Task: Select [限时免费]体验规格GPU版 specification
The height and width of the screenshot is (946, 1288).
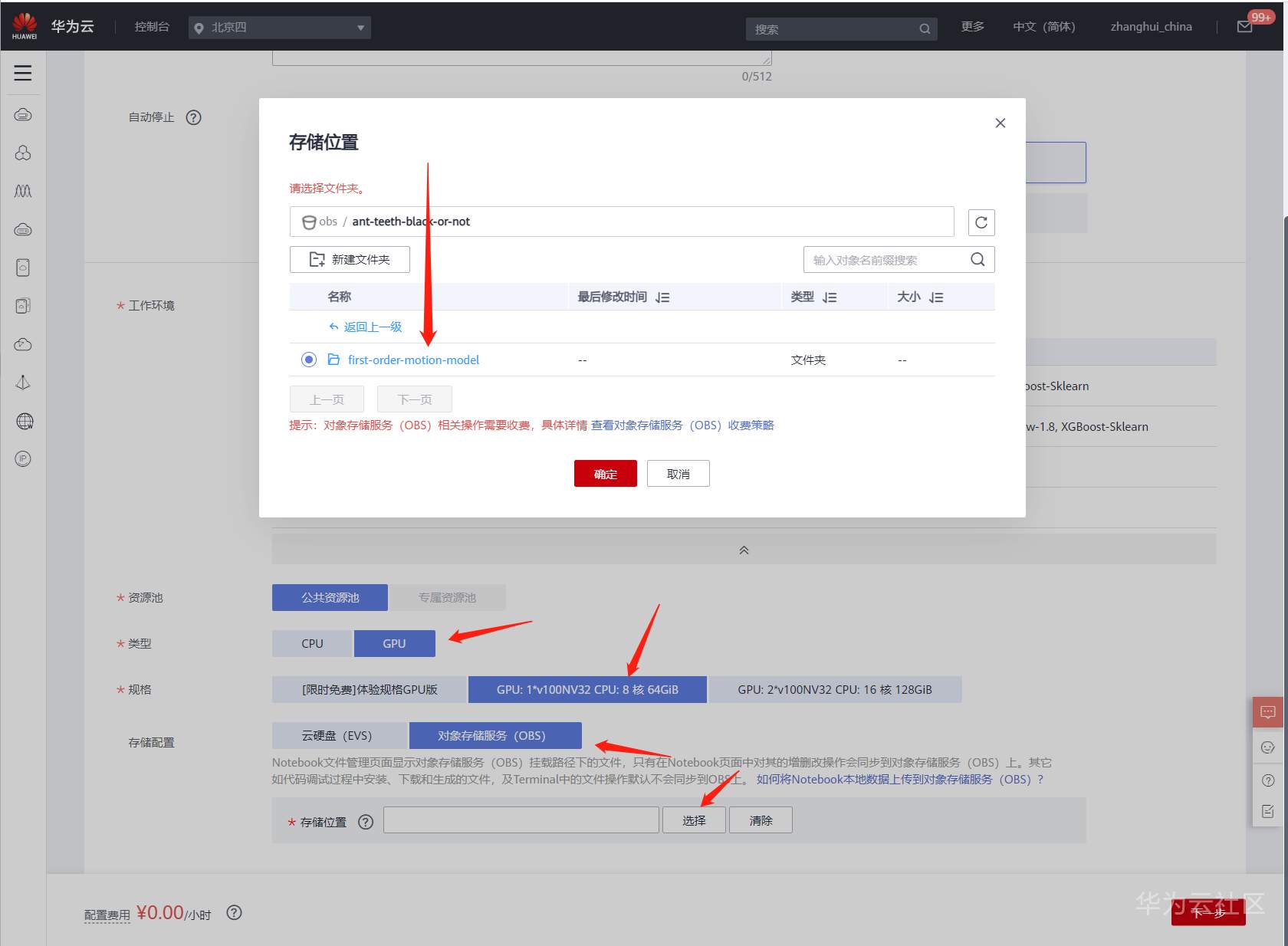Action: pos(370,690)
